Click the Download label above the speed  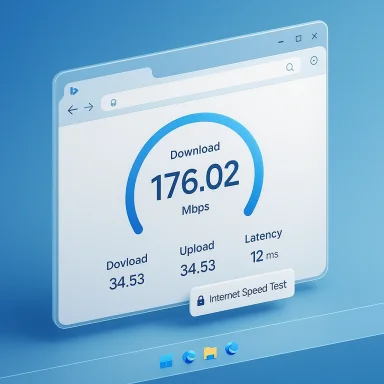pos(195,151)
